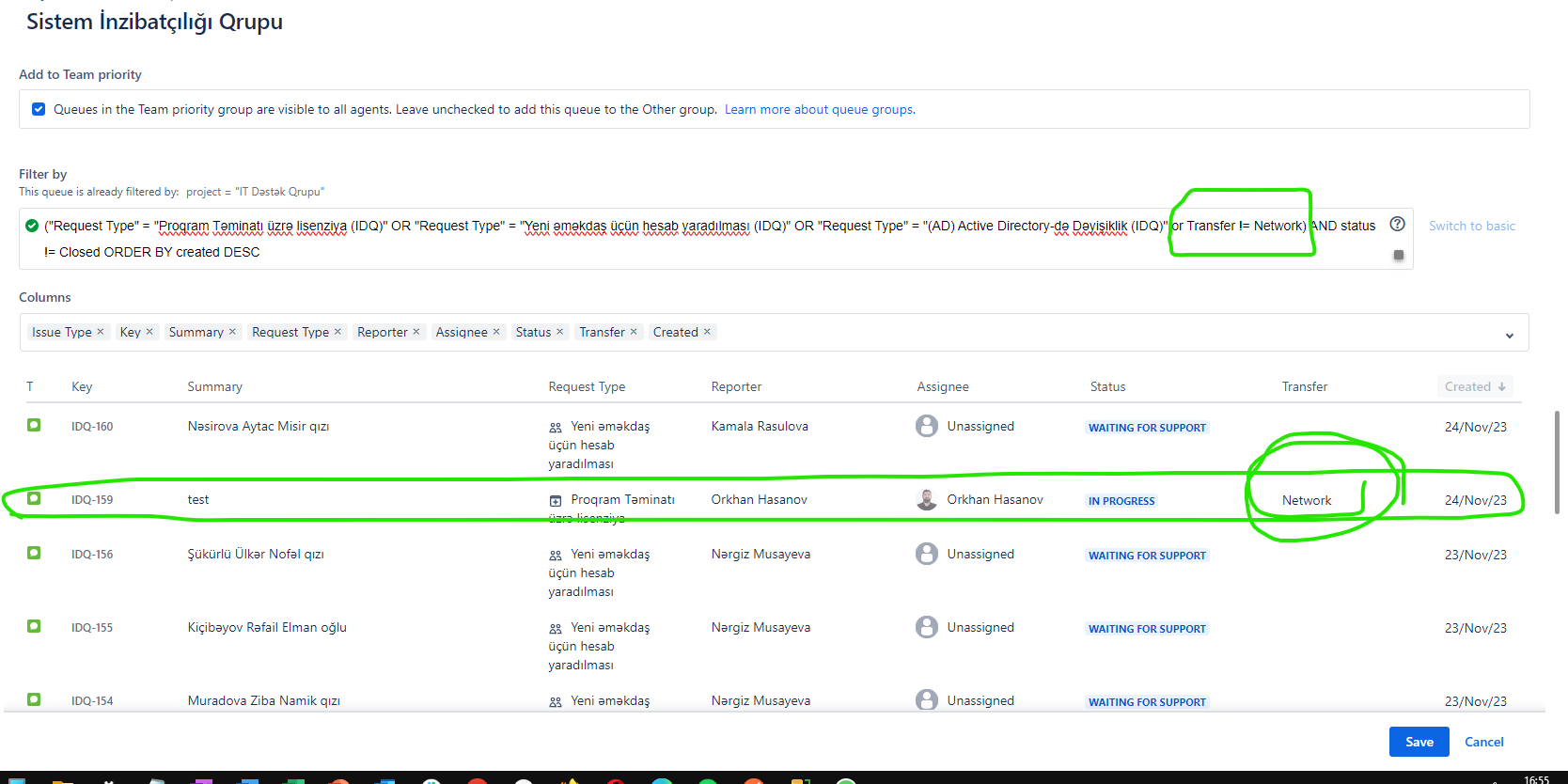Remove the Issue Type column chip
The image size is (1568, 784).
pyautogui.click(x=101, y=332)
